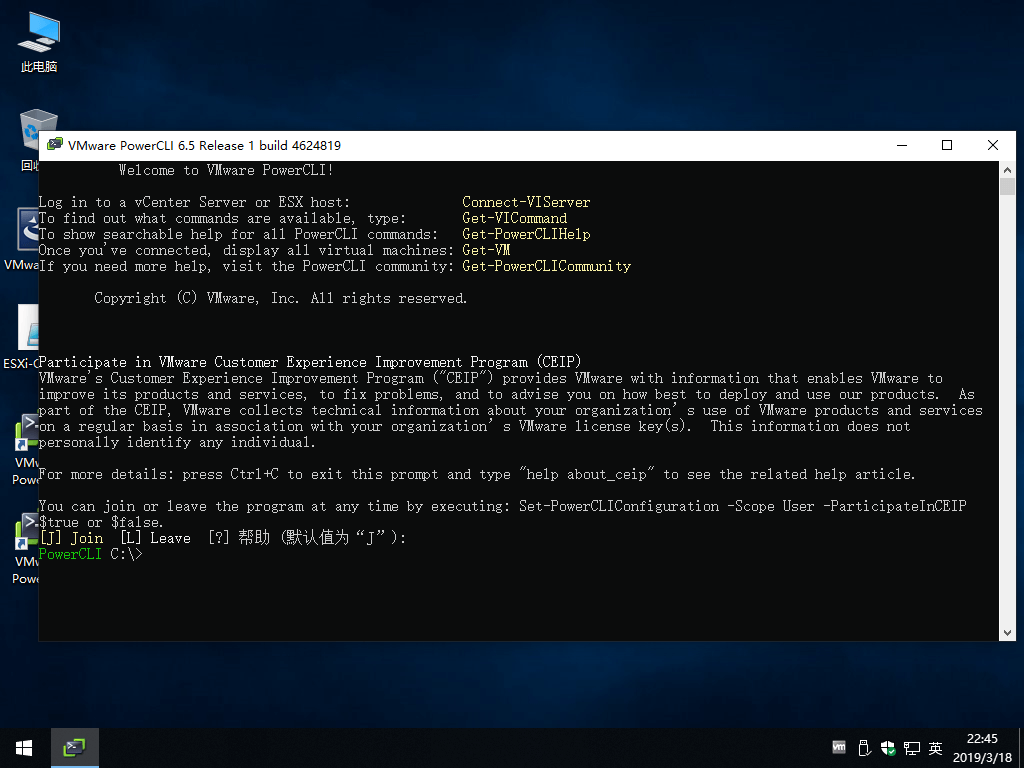This screenshot has width=1024, height=768.
Task: Click the network status tray icon
Action: pyautogui.click(x=911, y=748)
